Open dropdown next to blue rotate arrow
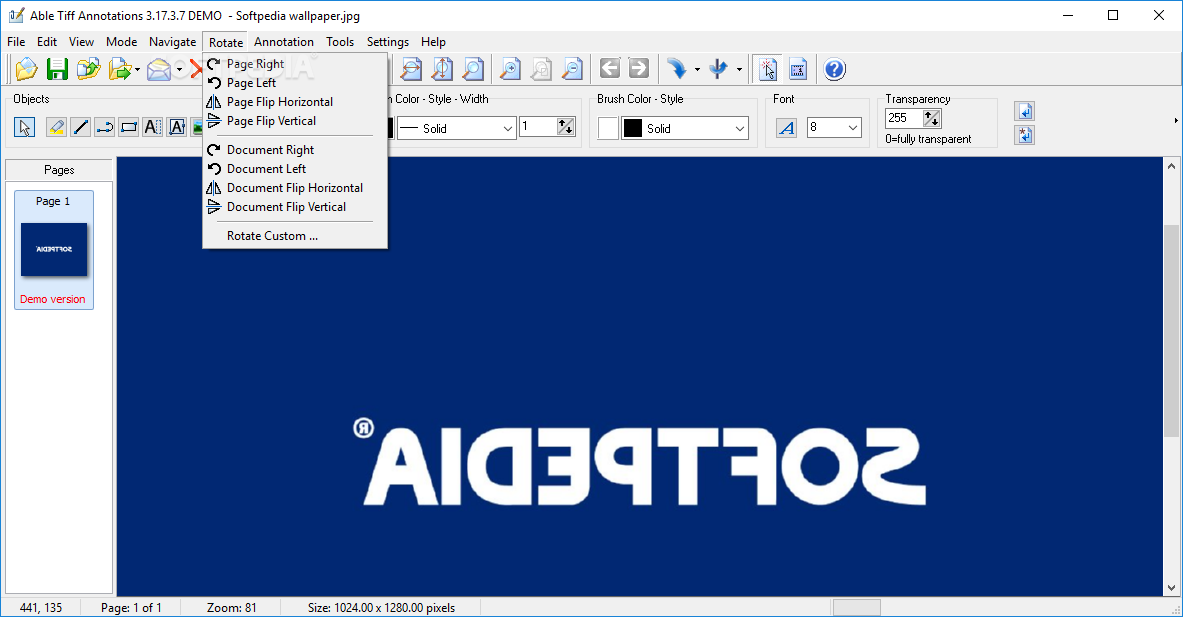 pos(697,69)
